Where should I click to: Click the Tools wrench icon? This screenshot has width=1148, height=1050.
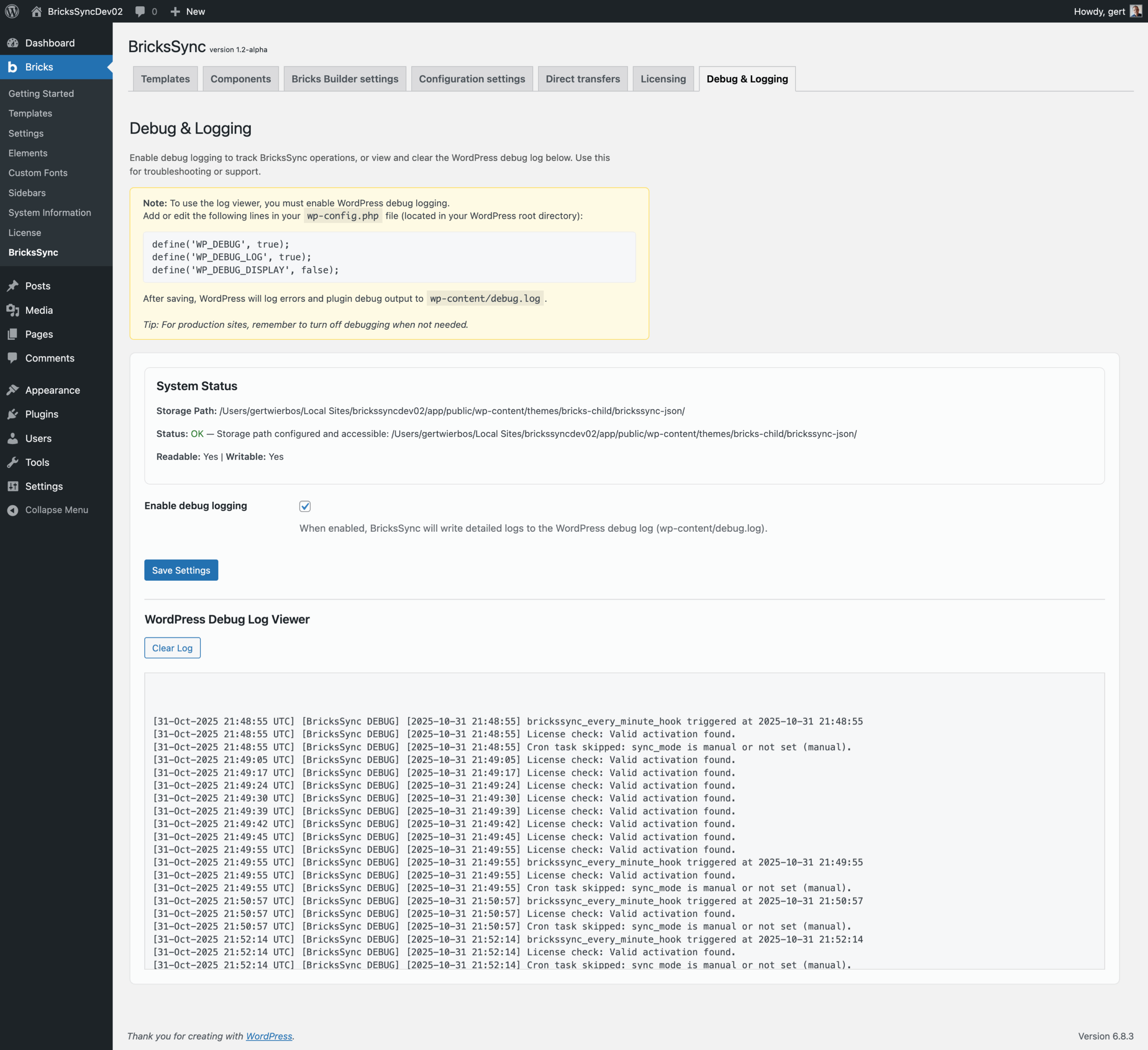pos(13,462)
